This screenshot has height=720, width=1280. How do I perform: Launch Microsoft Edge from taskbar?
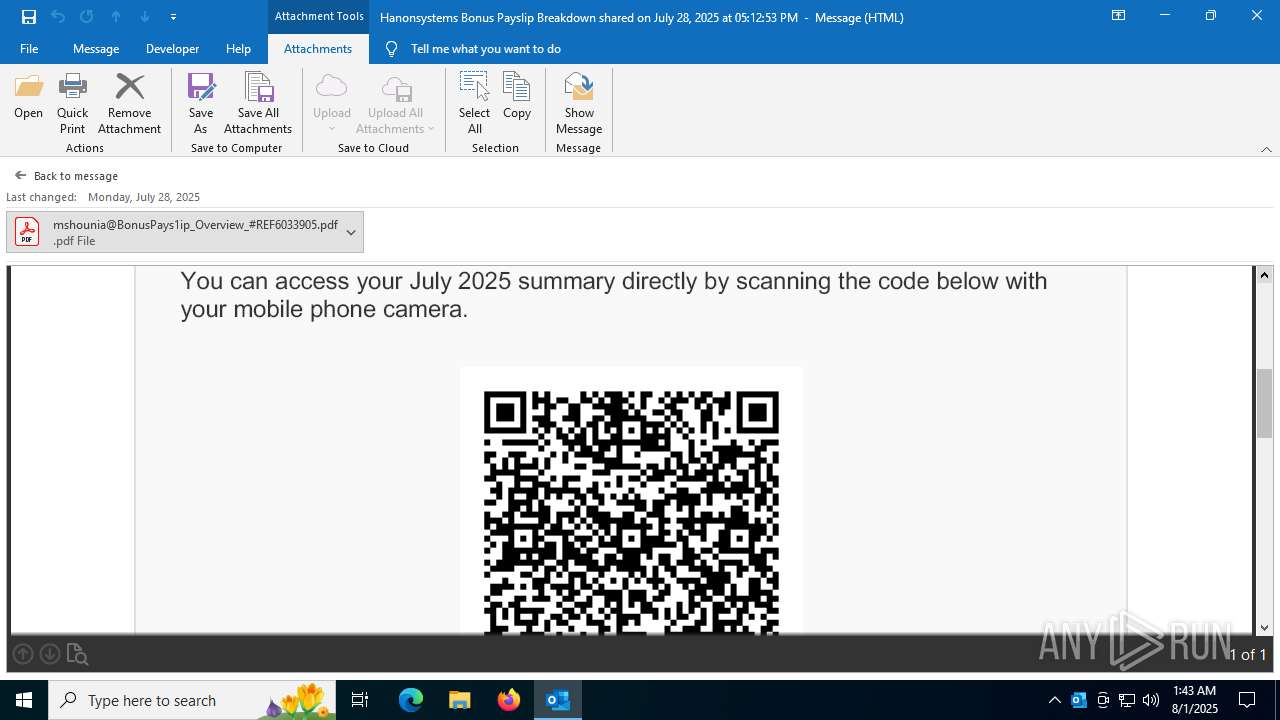(x=411, y=700)
